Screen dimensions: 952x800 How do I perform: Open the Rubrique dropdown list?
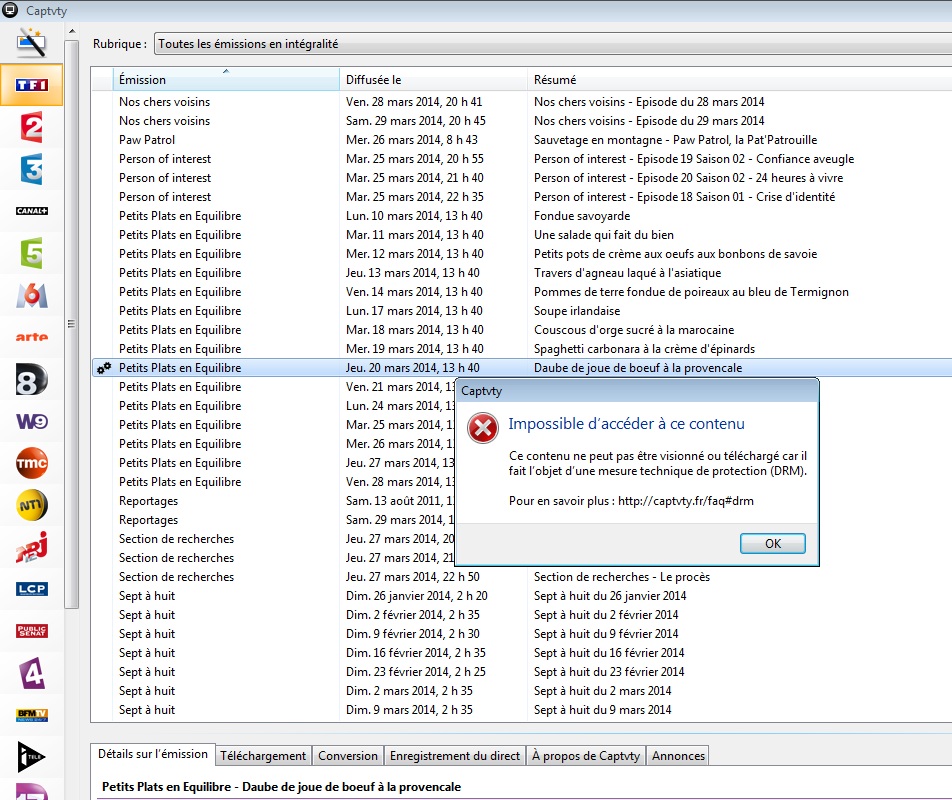[x=550, y=44]
